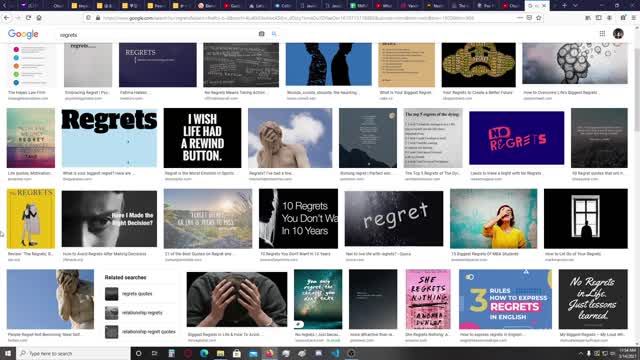Bookmark this page with the star icon

click(x=539, y=18)
